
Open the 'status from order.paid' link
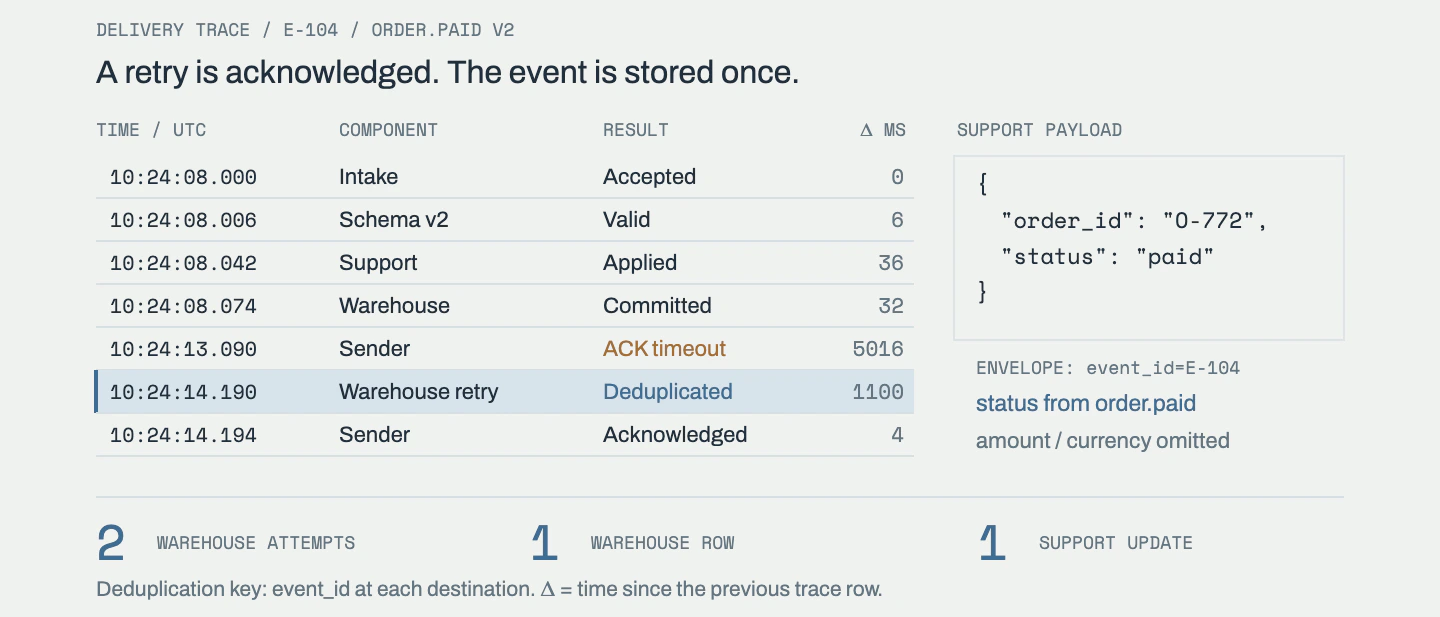click(1086, 403)
